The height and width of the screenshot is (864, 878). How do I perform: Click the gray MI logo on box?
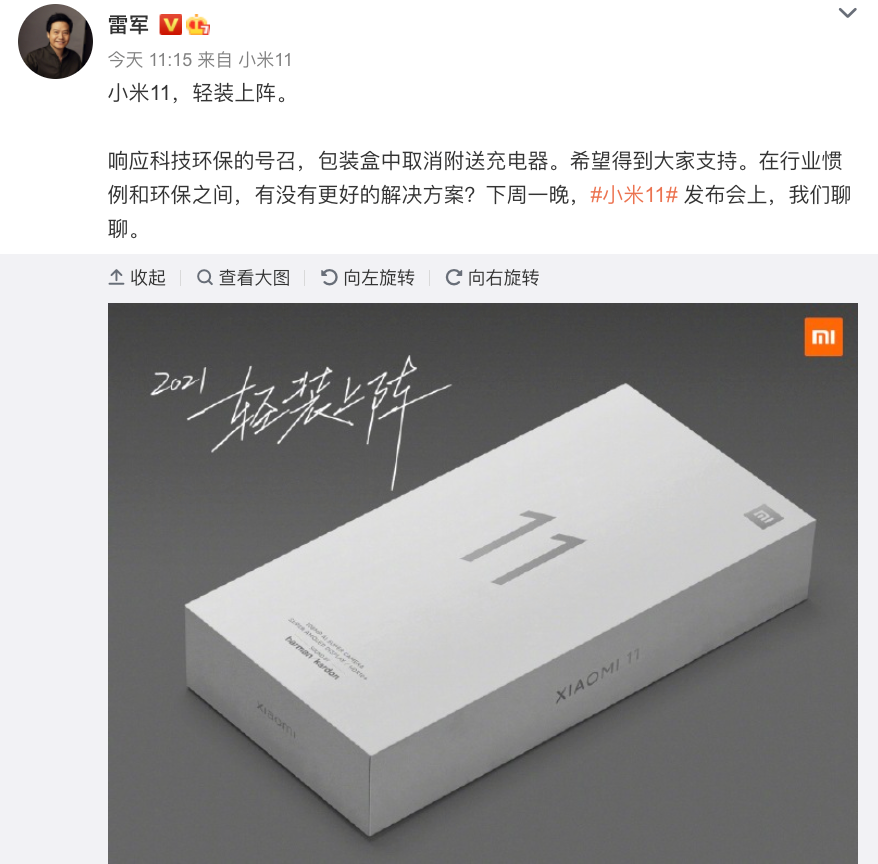pos(763,516)
